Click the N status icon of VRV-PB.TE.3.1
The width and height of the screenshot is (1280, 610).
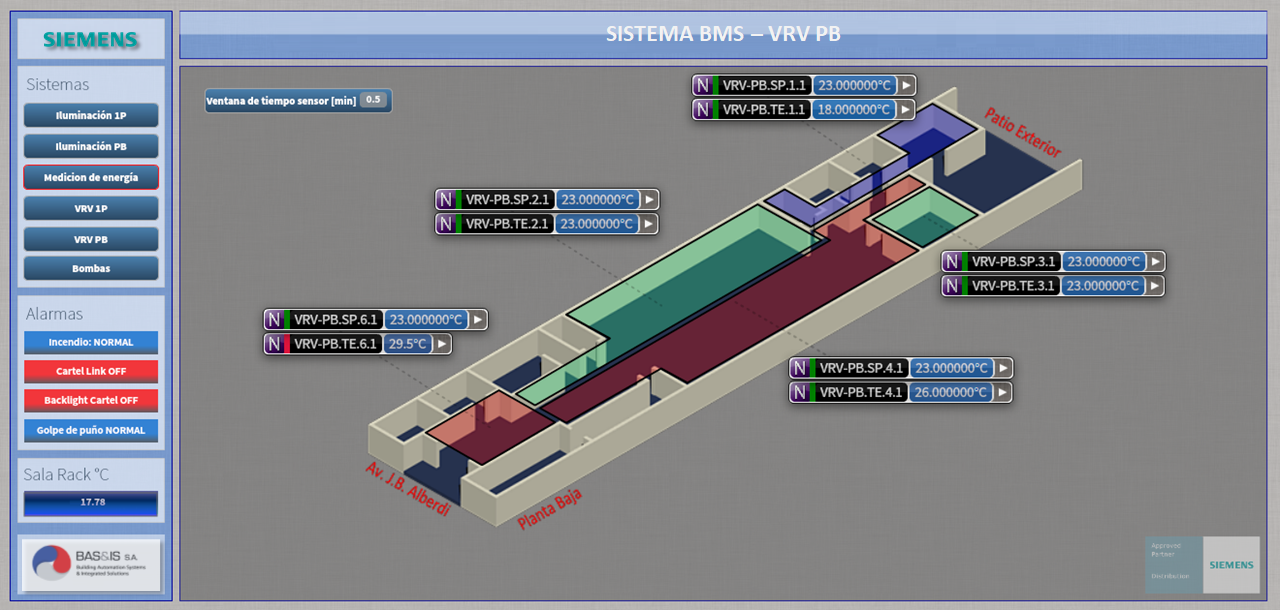pos(952,285)
